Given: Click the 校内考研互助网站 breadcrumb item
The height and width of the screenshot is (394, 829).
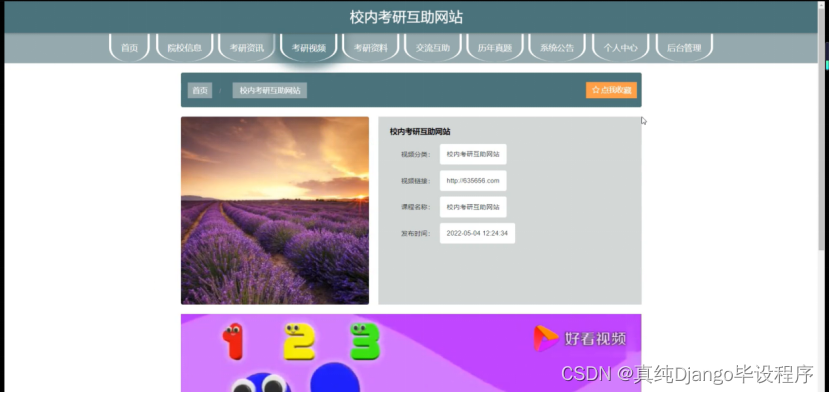Looking at the screenshot, I should click(270, 90).
